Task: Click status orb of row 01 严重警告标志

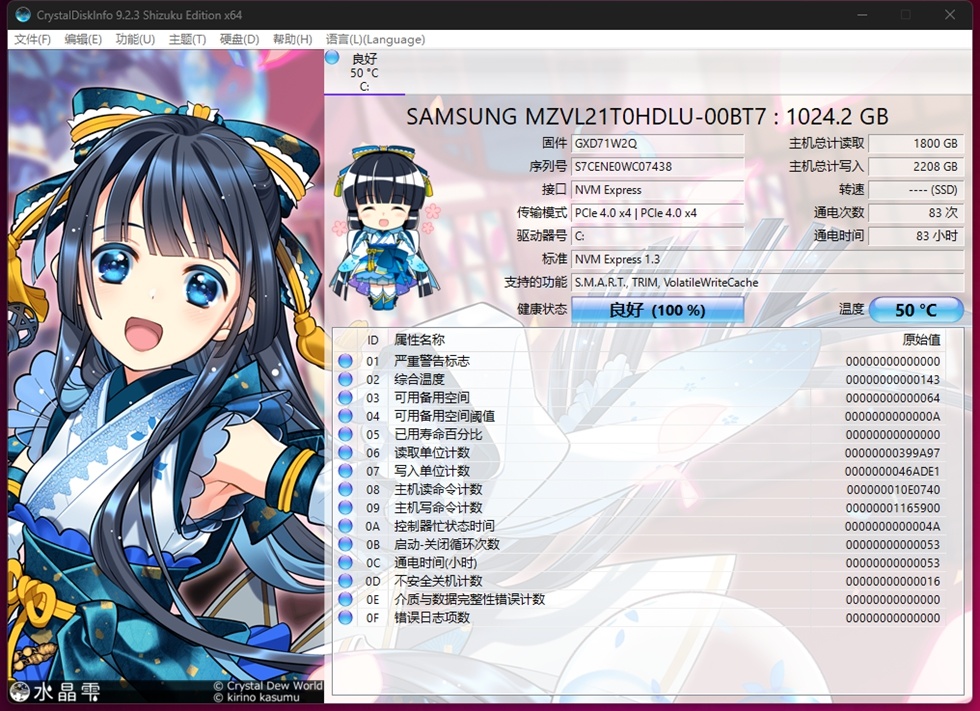Action: [x=345, y=360]
